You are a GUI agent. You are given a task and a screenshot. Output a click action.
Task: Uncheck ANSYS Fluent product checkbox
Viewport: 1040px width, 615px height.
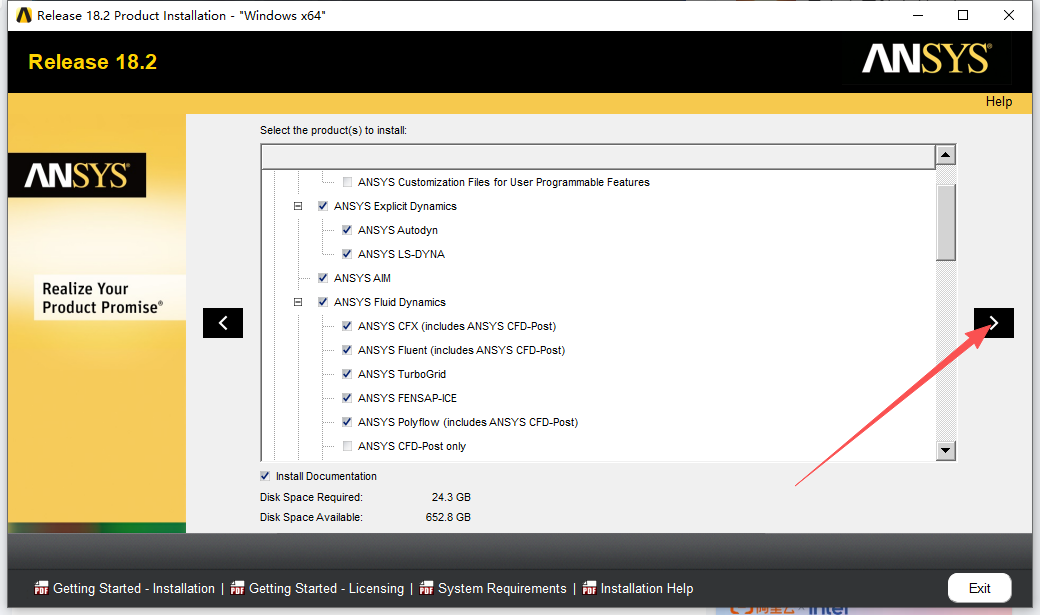pos(347,350)
